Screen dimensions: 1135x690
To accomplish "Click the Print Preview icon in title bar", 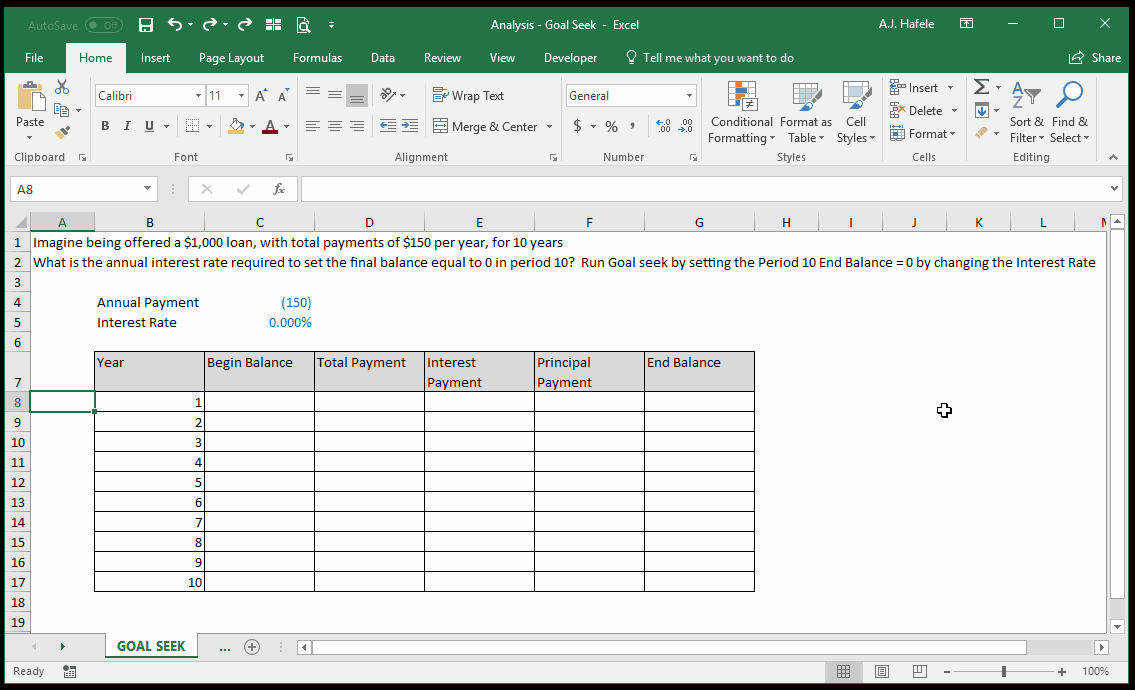I will tap(303, 25).
